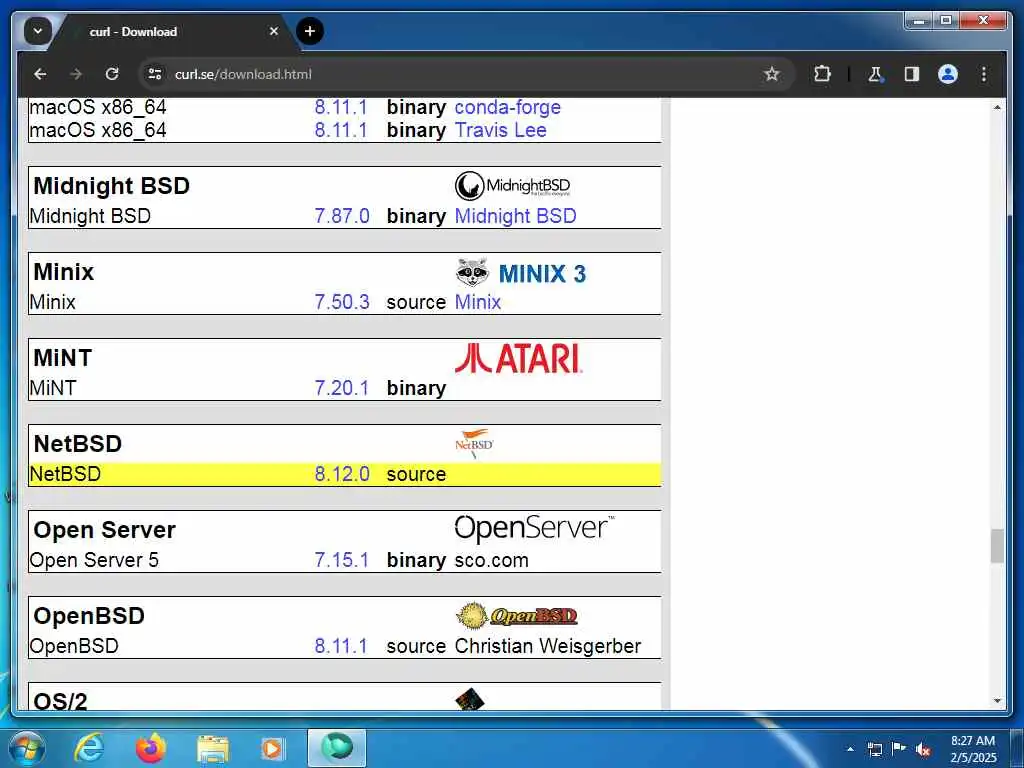1024x768 pixels.
Task: Click version 7.87.0 for Midnight BSD
Action: click(x=342, y=216)
